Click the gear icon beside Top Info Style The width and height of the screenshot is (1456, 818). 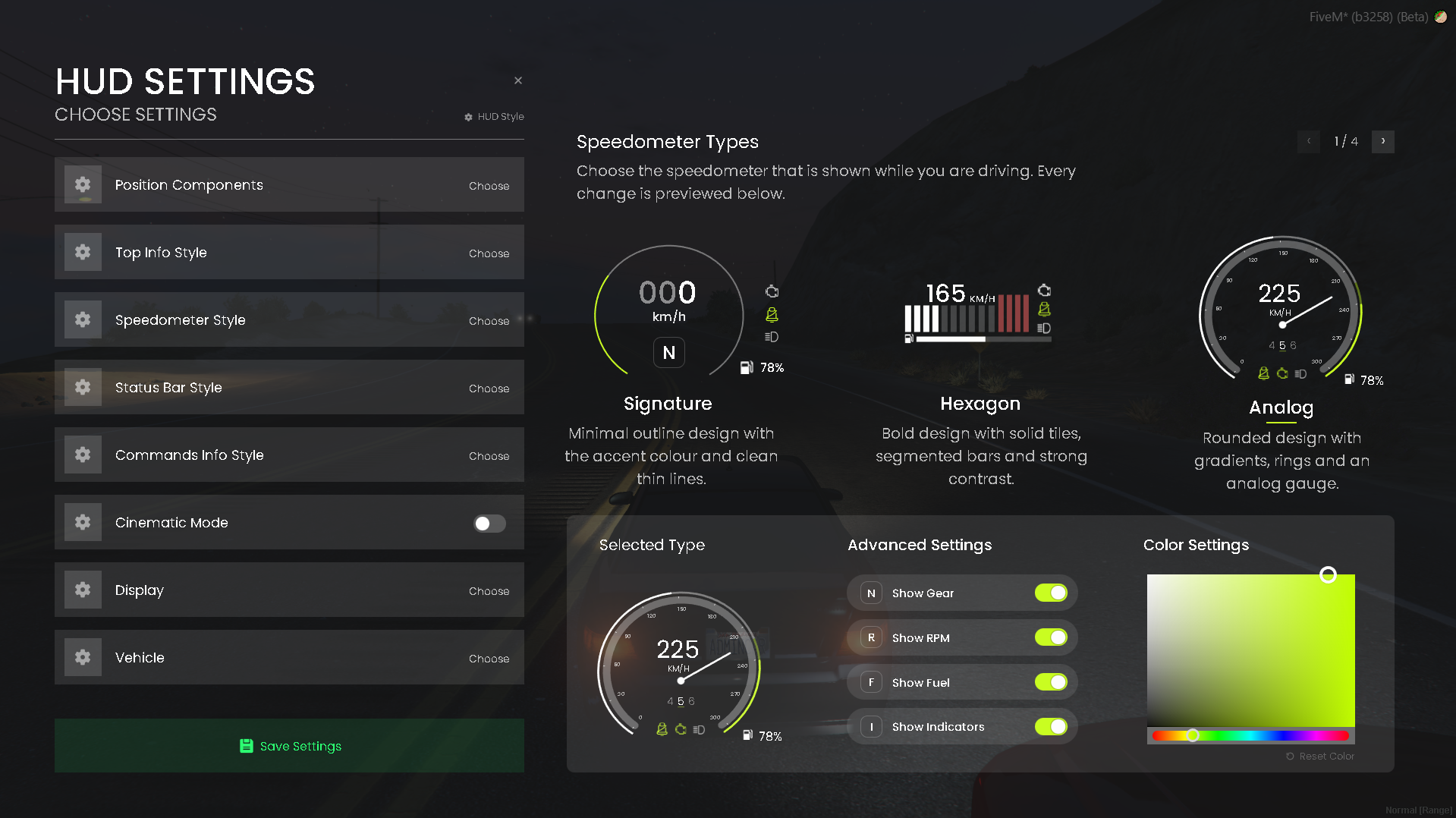tap(83, 252)
